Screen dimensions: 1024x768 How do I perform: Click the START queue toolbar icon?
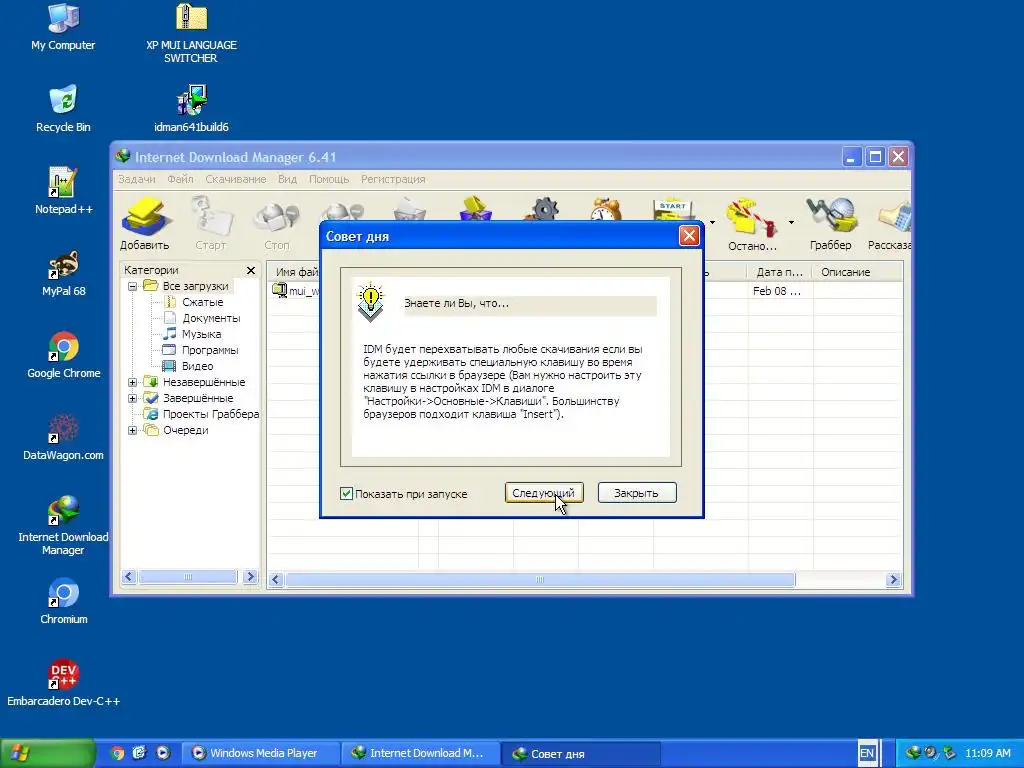tap(673, 210)
